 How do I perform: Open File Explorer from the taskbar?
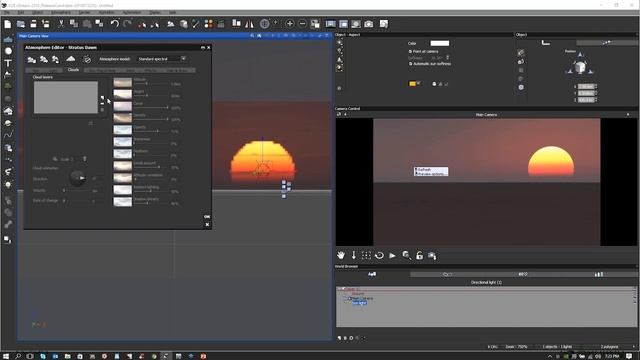click(68, 356)
